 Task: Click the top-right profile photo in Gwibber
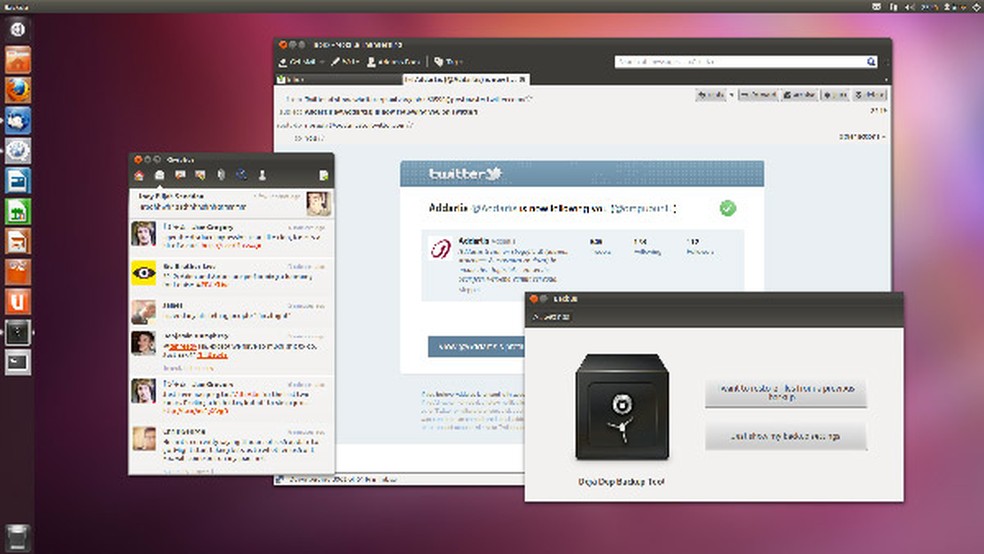coord(319,204)
